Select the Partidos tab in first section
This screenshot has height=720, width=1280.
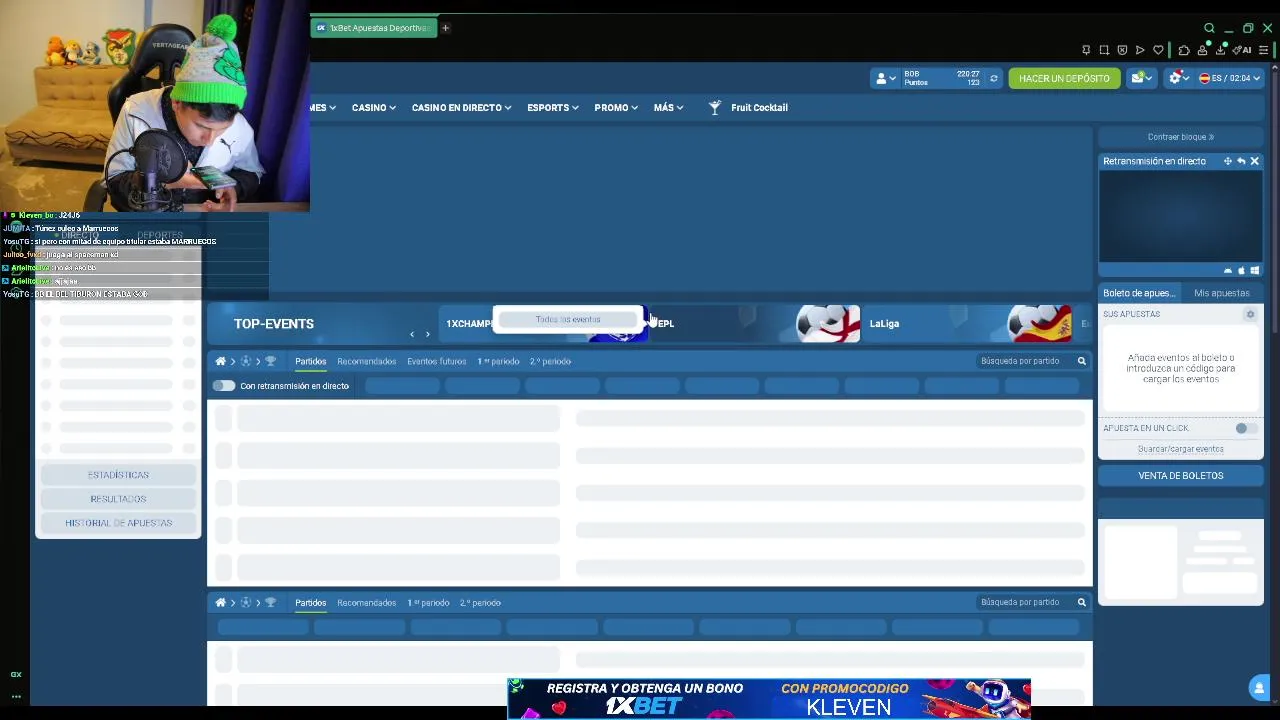coord(310,361)
